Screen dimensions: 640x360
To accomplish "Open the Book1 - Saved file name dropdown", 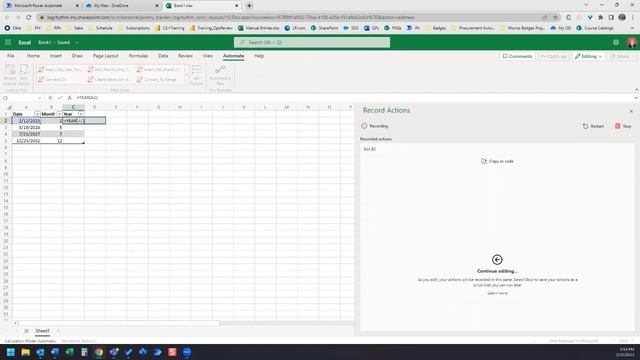I will 76,42.
